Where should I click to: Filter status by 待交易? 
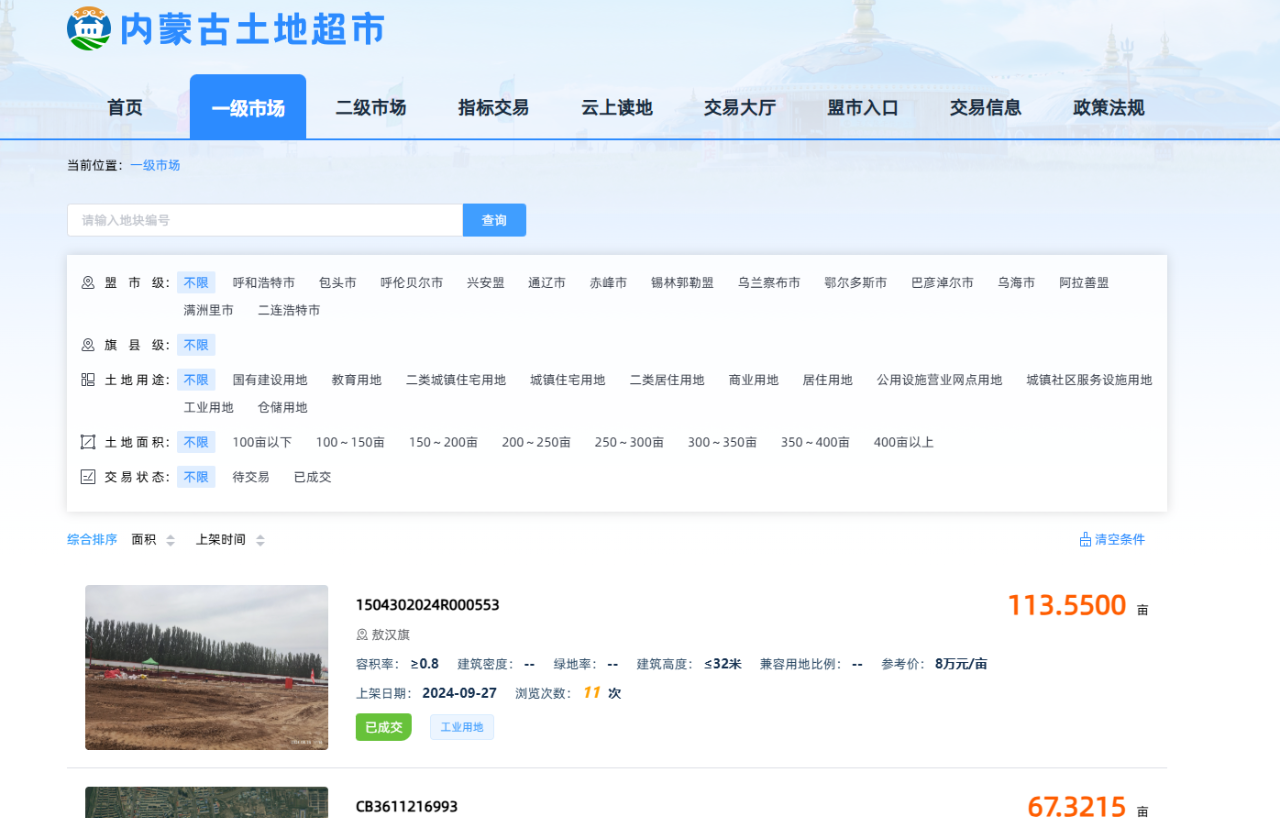(251, 477)
